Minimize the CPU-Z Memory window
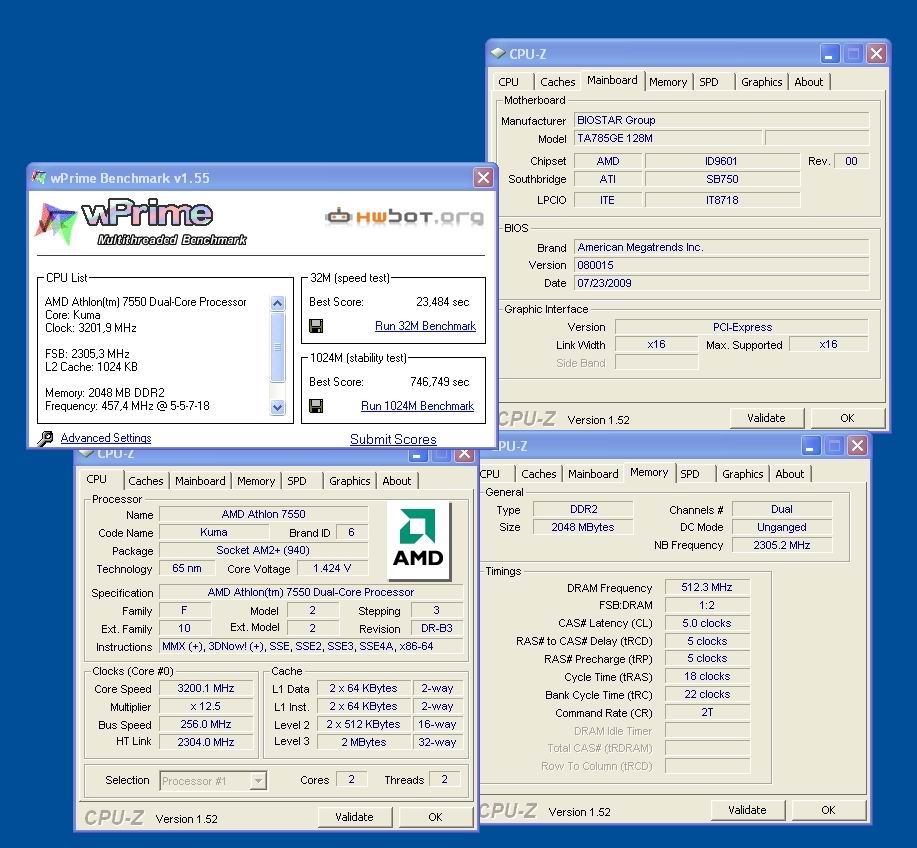 click(809, 446)
